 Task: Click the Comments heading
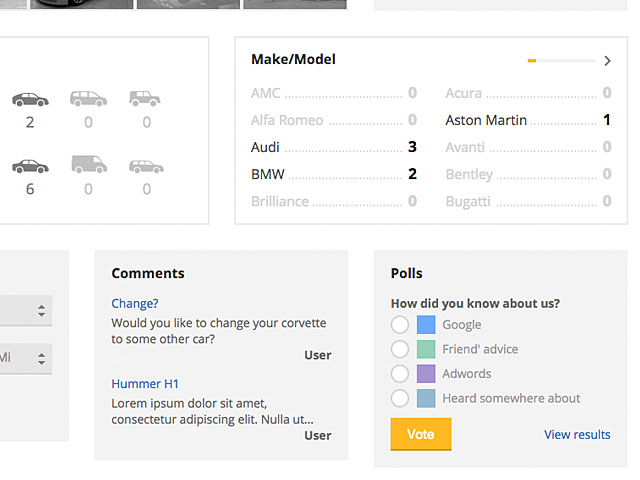tap(148, 273)
